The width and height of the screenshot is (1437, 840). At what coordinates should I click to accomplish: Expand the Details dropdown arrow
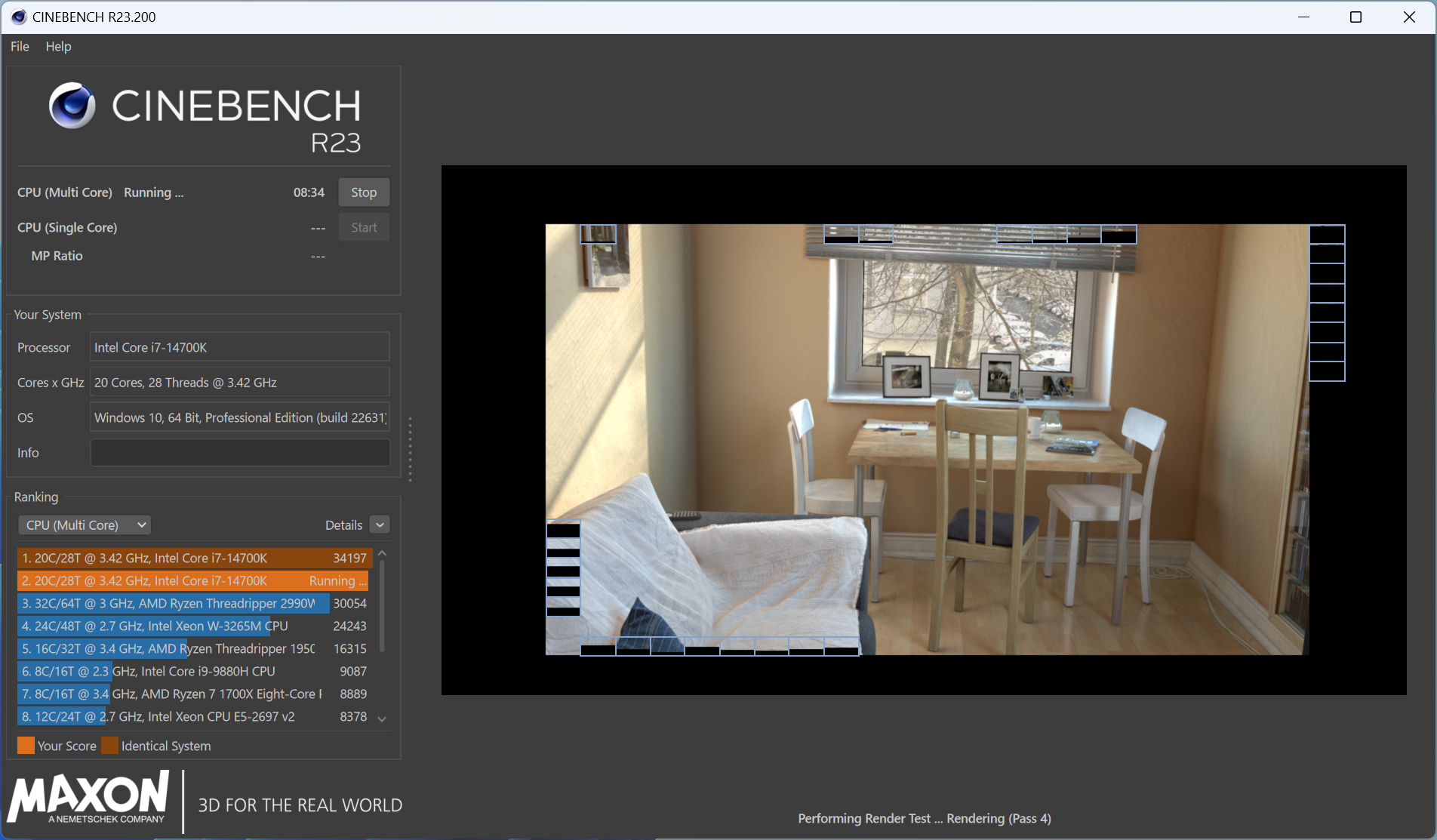click(380, 525)
